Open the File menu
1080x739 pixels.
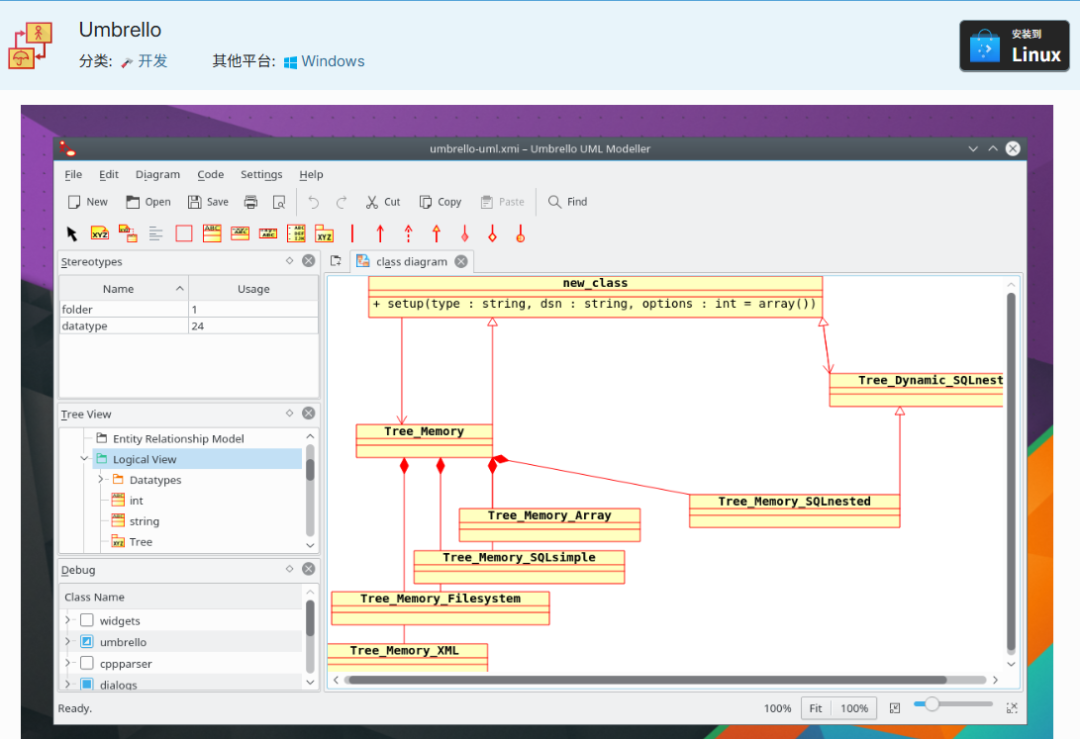[x=73, y=174]
